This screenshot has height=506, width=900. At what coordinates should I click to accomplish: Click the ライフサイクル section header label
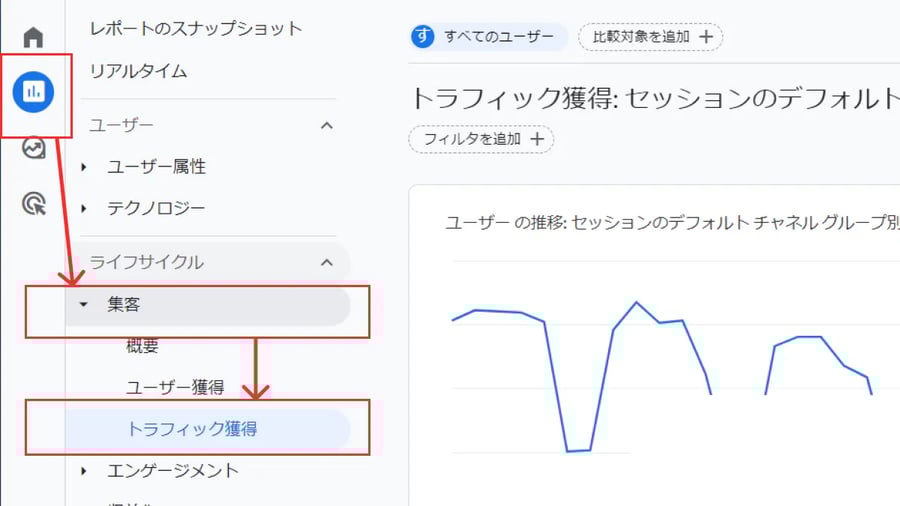[x=146, y=262]
